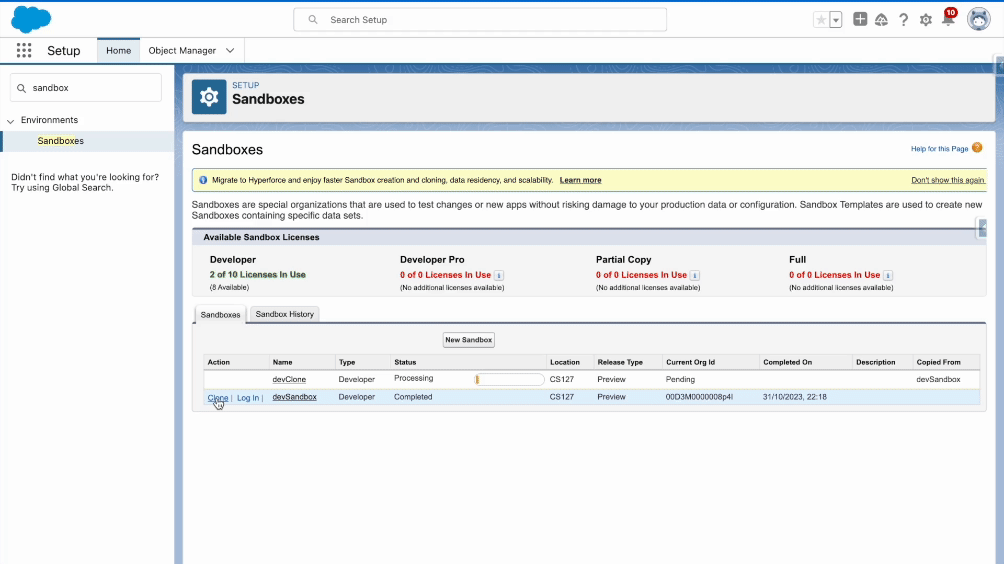Click the orange help icon beside Help for this Page
The image size is (1004, 564).
coord(976,148)
